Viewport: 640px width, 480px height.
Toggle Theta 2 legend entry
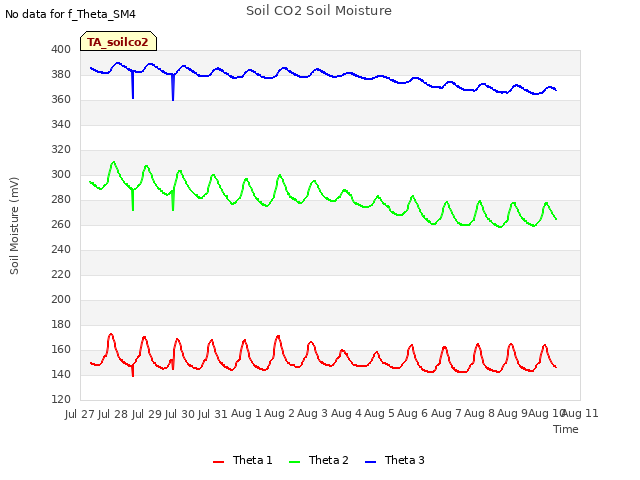[x=319, y=460]
